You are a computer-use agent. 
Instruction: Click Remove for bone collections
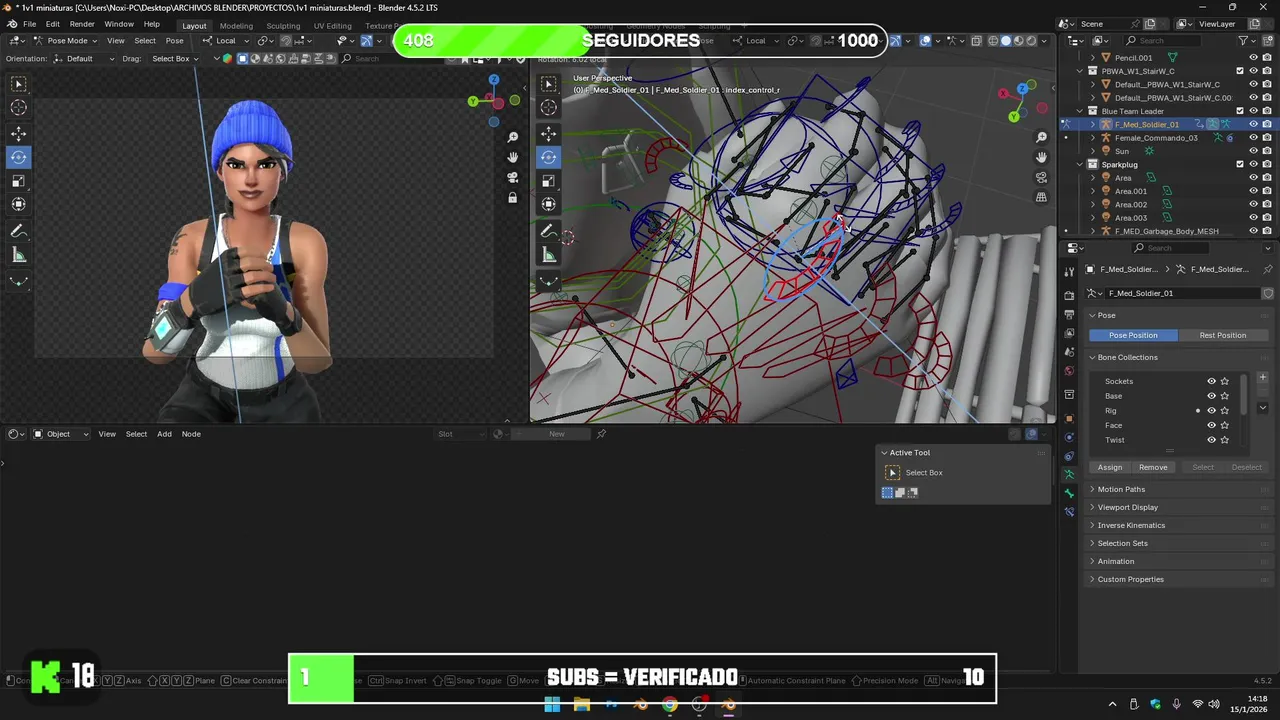(1153, 467)
